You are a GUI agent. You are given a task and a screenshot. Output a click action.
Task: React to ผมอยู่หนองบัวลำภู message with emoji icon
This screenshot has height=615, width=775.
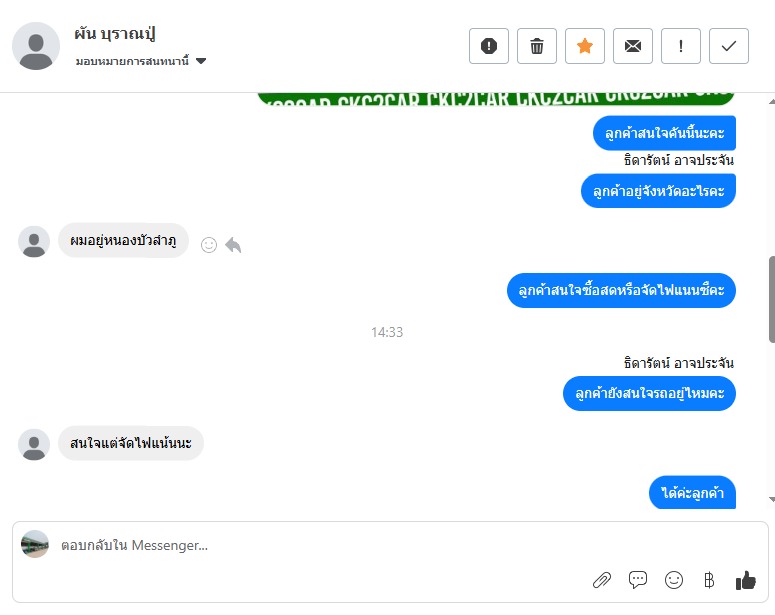click(209, 245)
